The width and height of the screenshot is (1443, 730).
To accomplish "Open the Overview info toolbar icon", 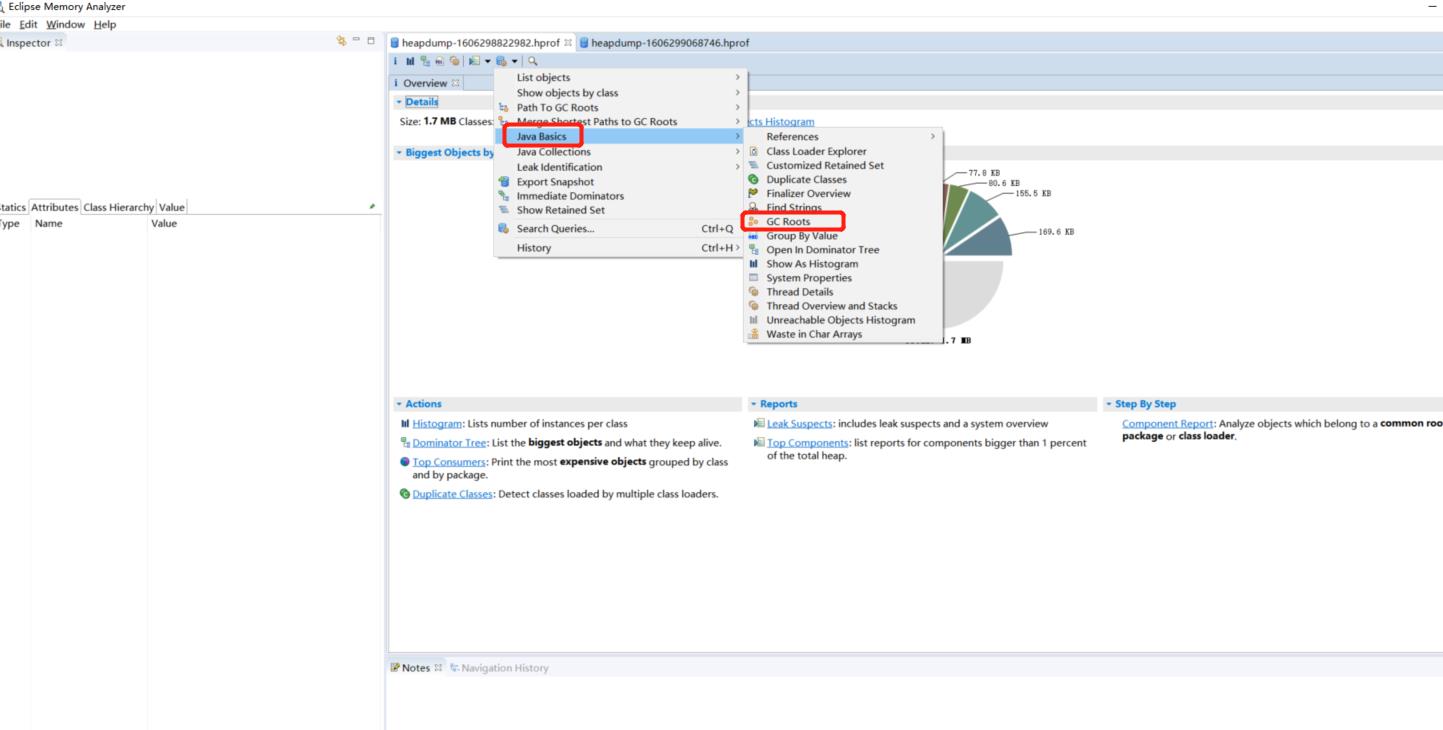I will pos(395,61).
